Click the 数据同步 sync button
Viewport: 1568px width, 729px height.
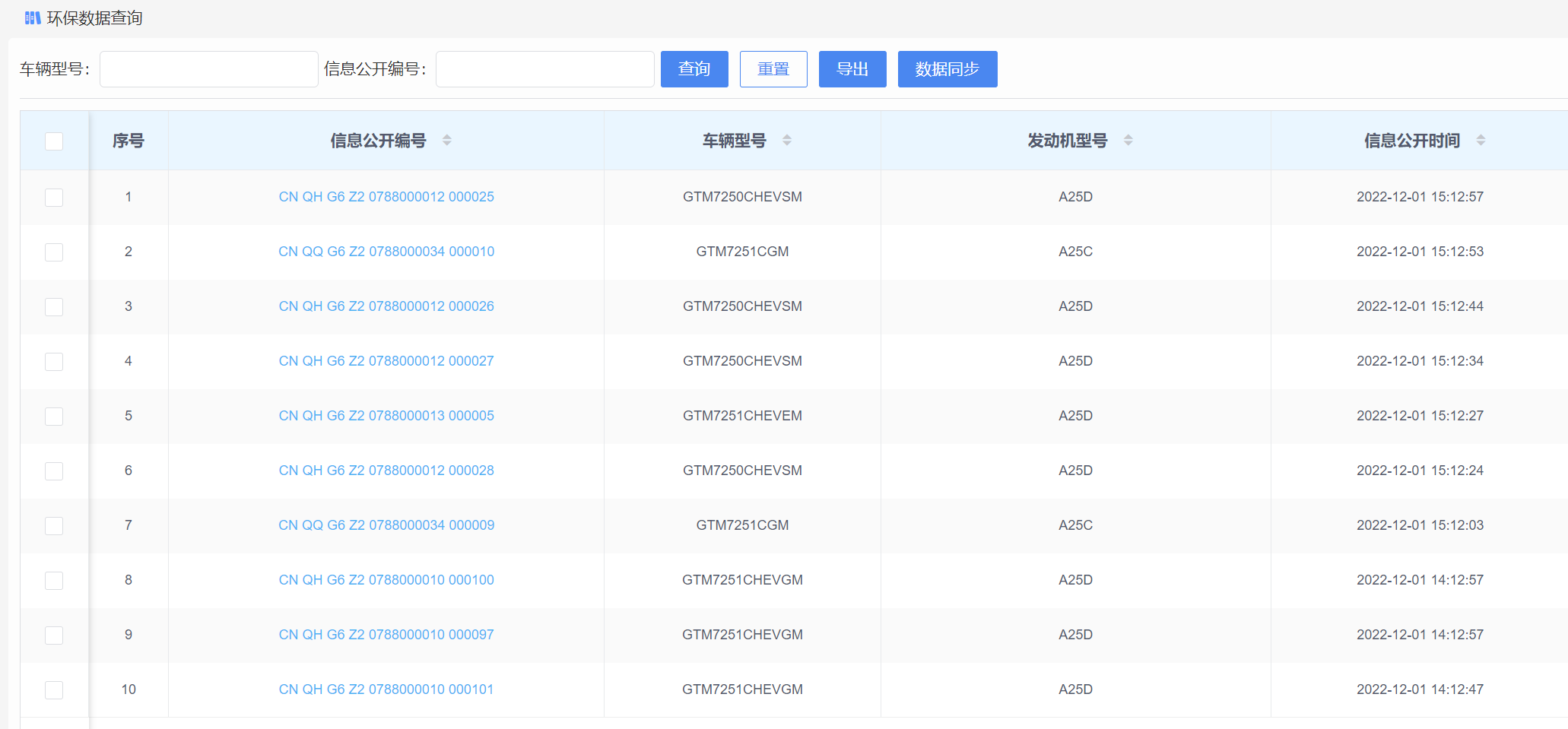pyautogui.click(x=947, y=69)
